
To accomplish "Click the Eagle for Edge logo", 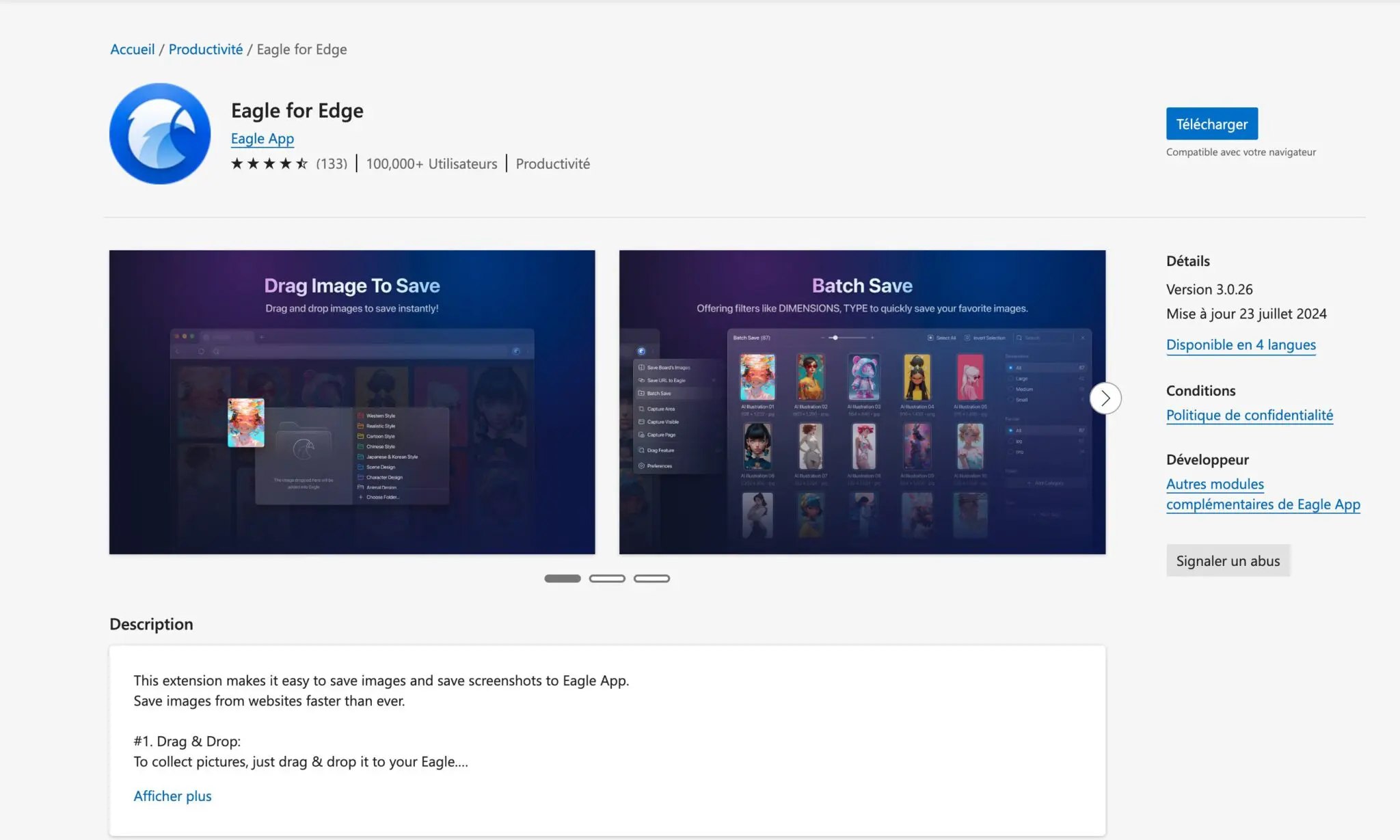I will 159,133.
